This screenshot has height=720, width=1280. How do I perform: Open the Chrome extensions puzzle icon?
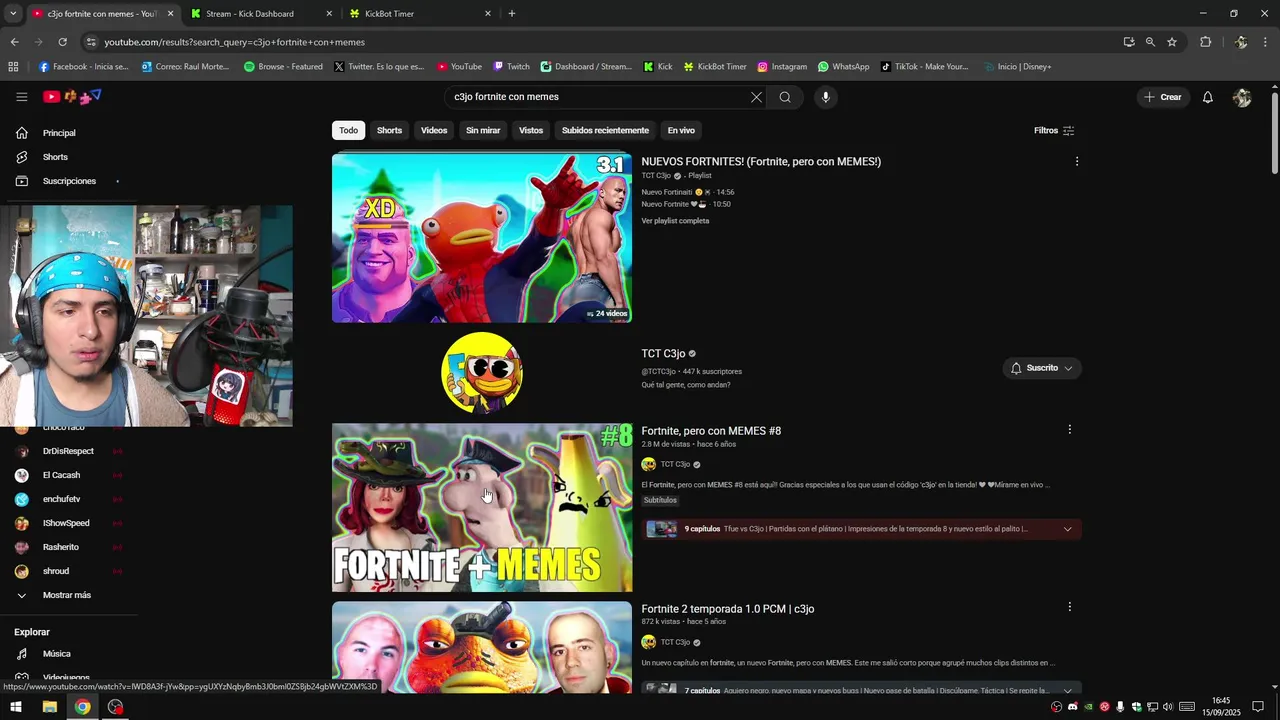click(1205, 42)
